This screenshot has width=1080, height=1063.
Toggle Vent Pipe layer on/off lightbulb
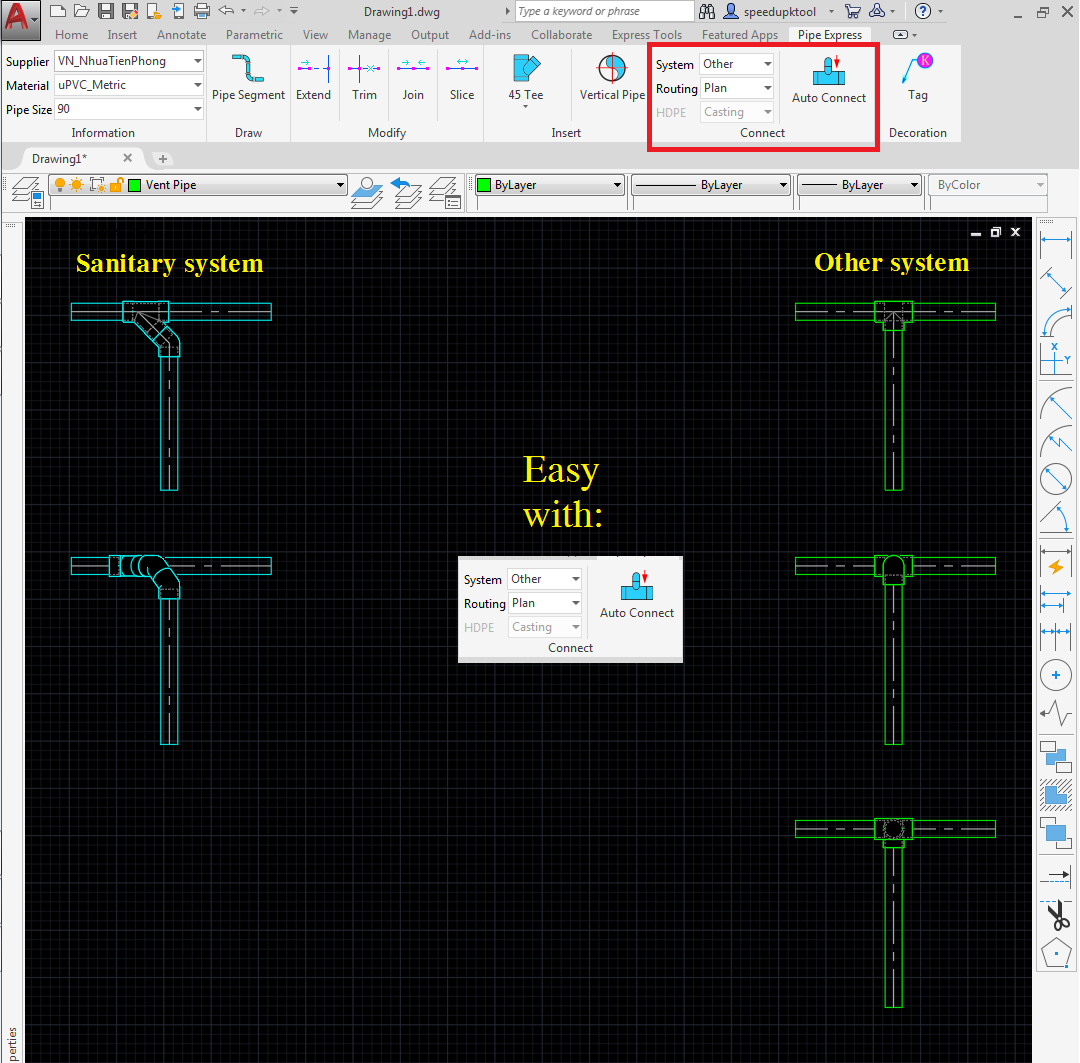pyautogui.click(x=60, y=185)
